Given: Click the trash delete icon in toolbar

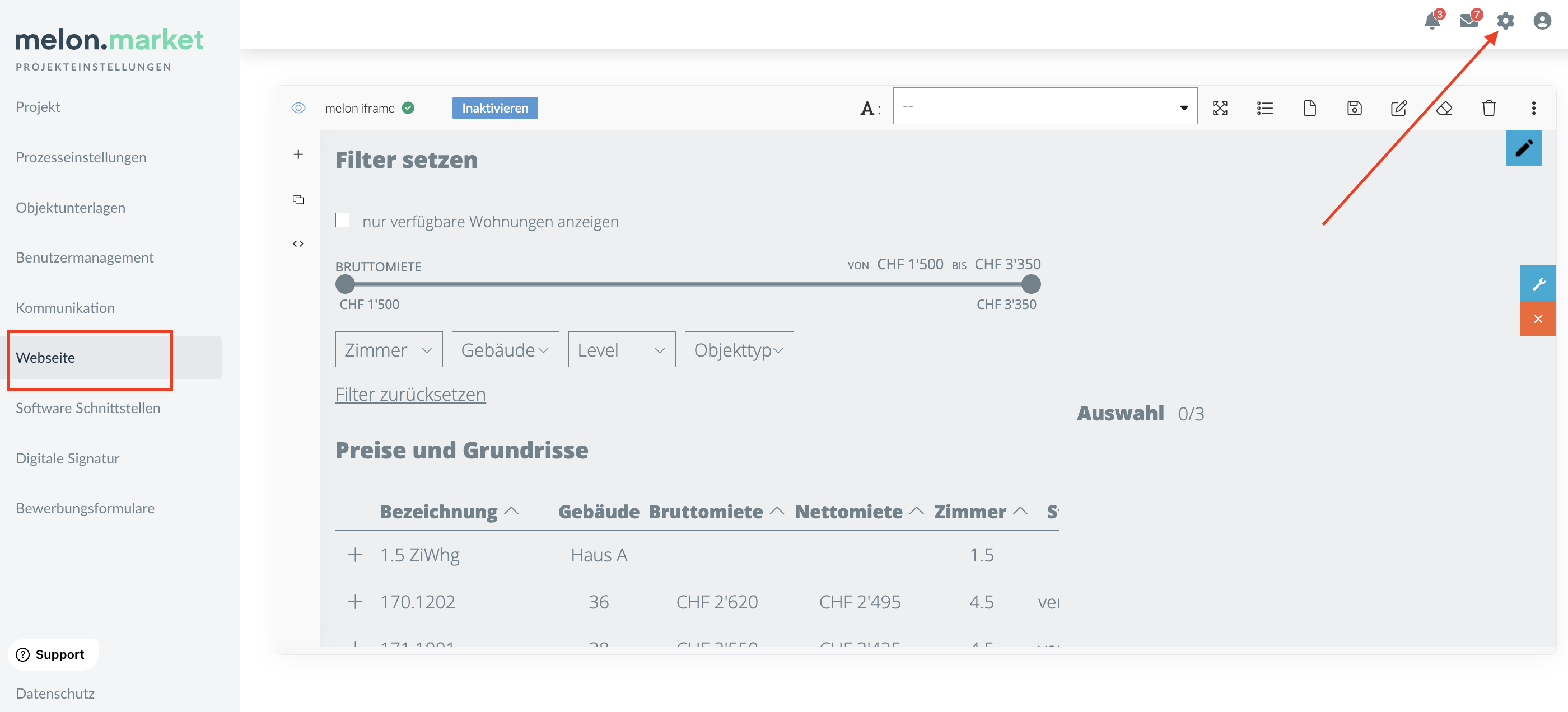Looking at the screenshot, I should 1488,109.
